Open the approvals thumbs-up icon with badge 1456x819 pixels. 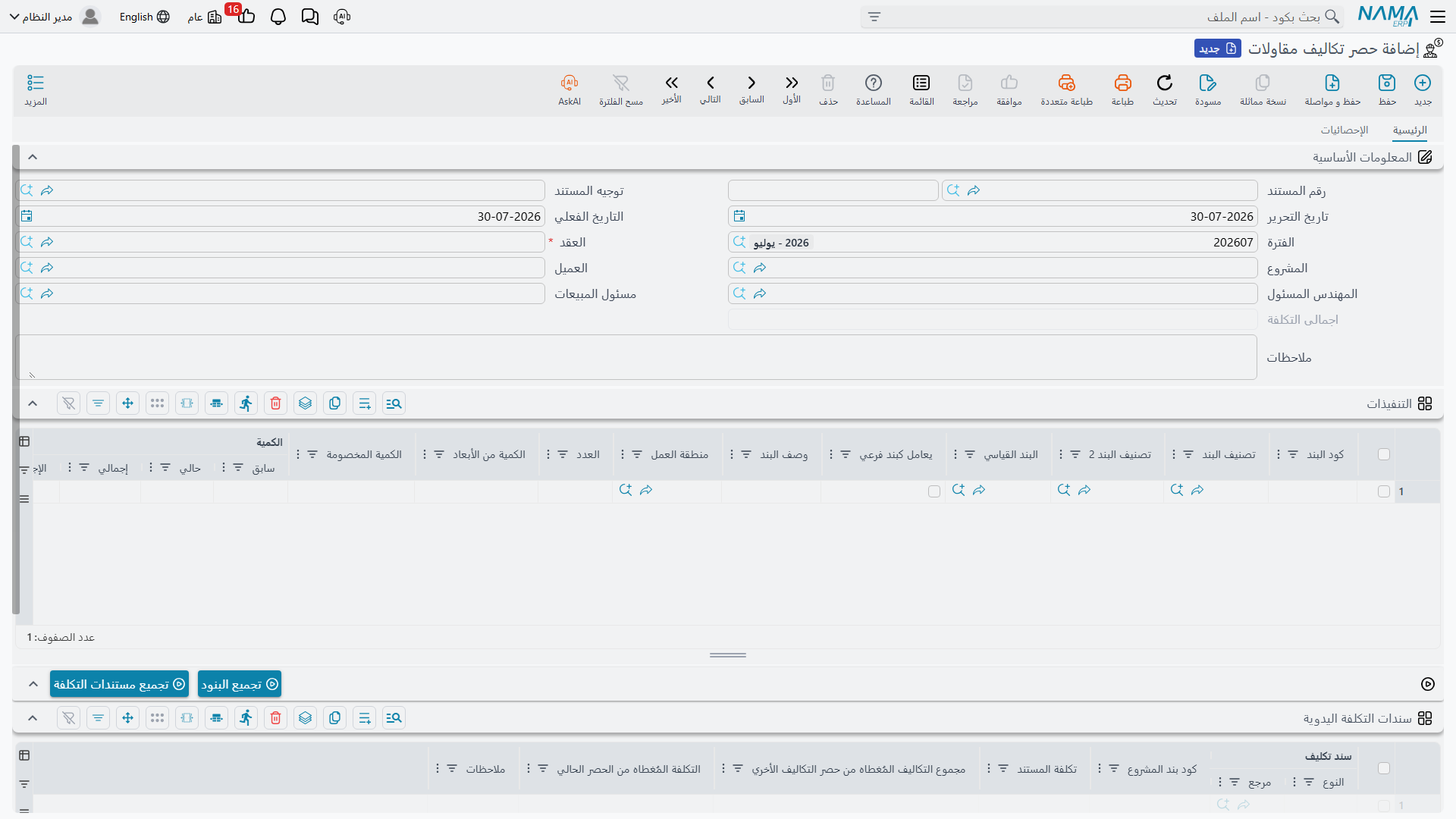click(x=246, y=17)
